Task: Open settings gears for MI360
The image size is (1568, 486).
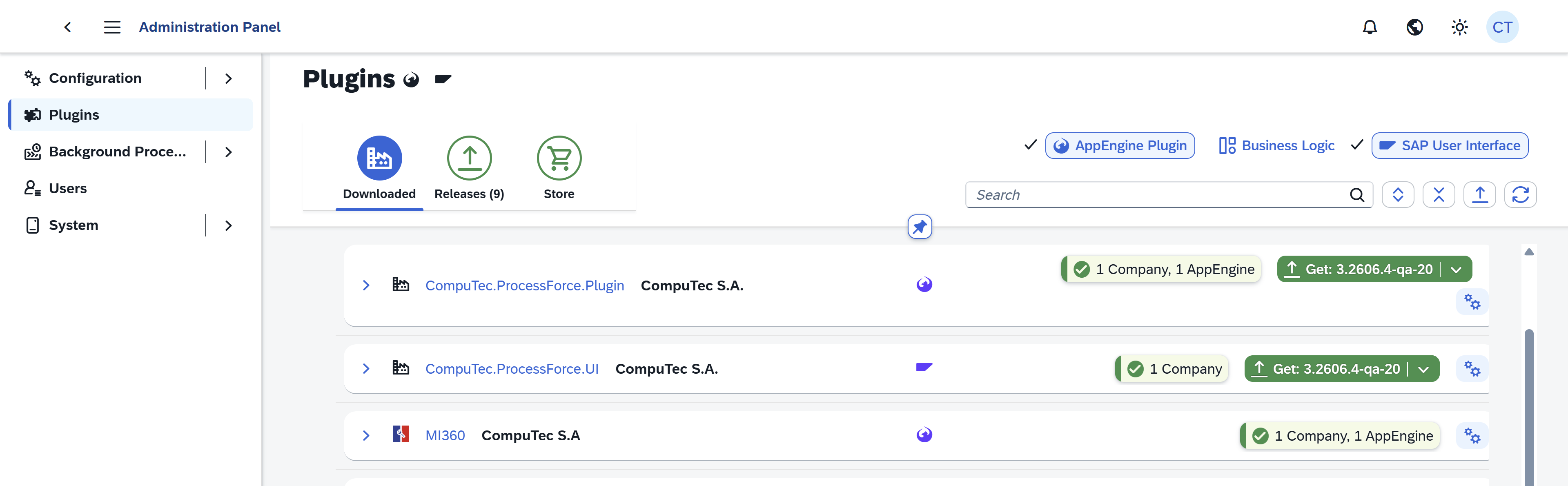Action: [1472, 435]
